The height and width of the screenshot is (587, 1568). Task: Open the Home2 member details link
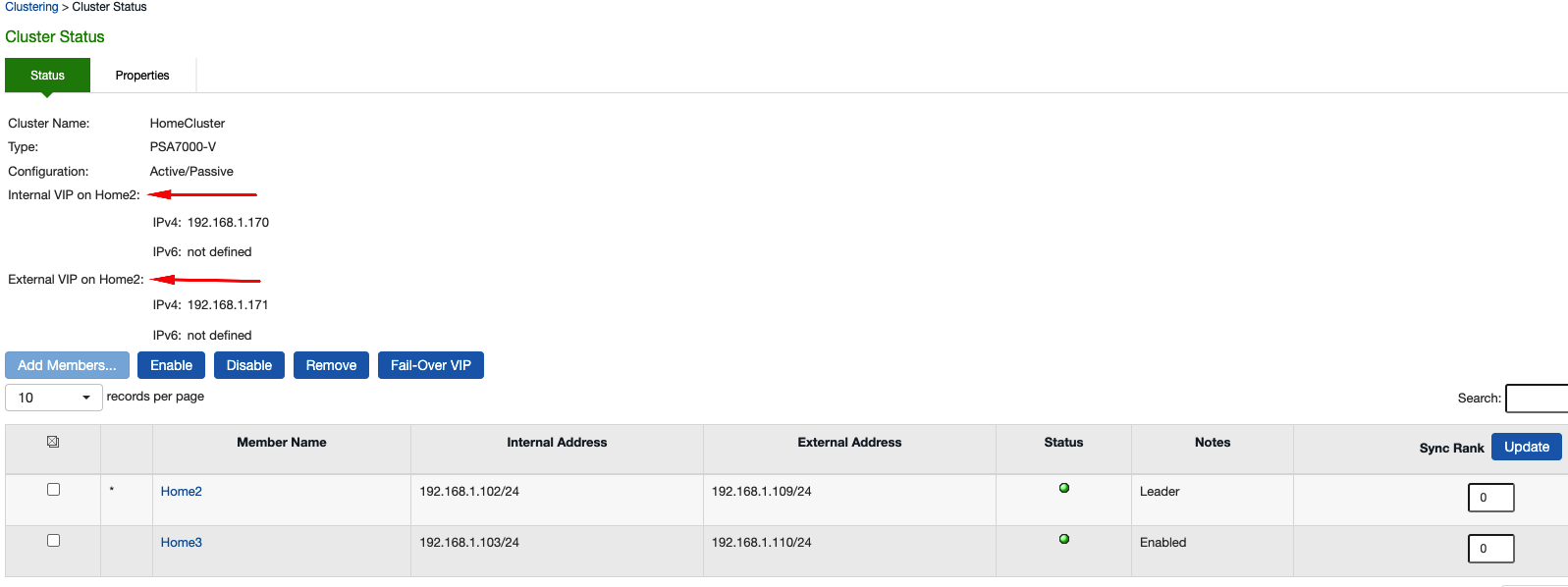pyautogui.click(x=181, y=491)
